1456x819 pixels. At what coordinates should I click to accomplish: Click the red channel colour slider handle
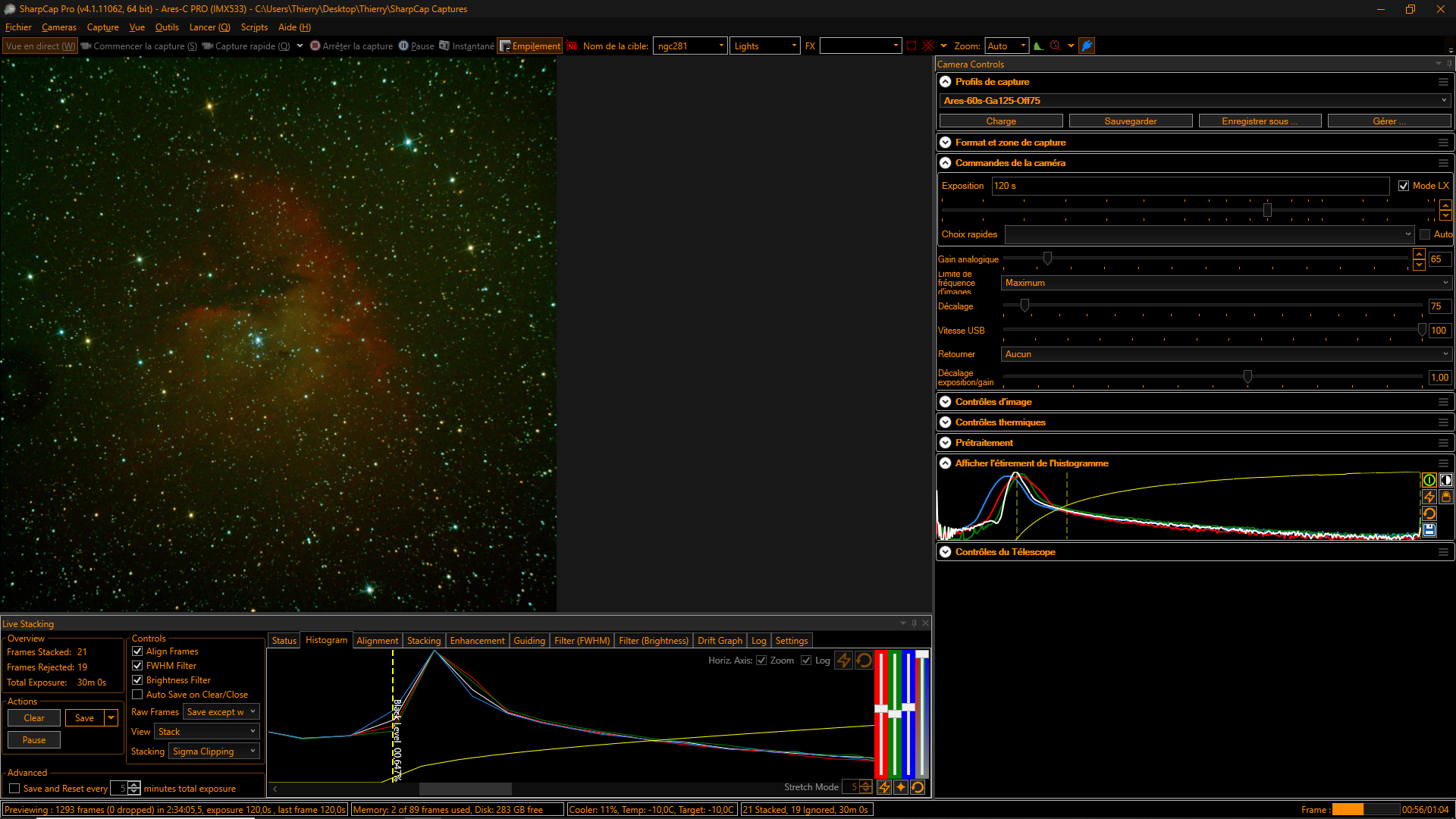click(x=881, y=709)
